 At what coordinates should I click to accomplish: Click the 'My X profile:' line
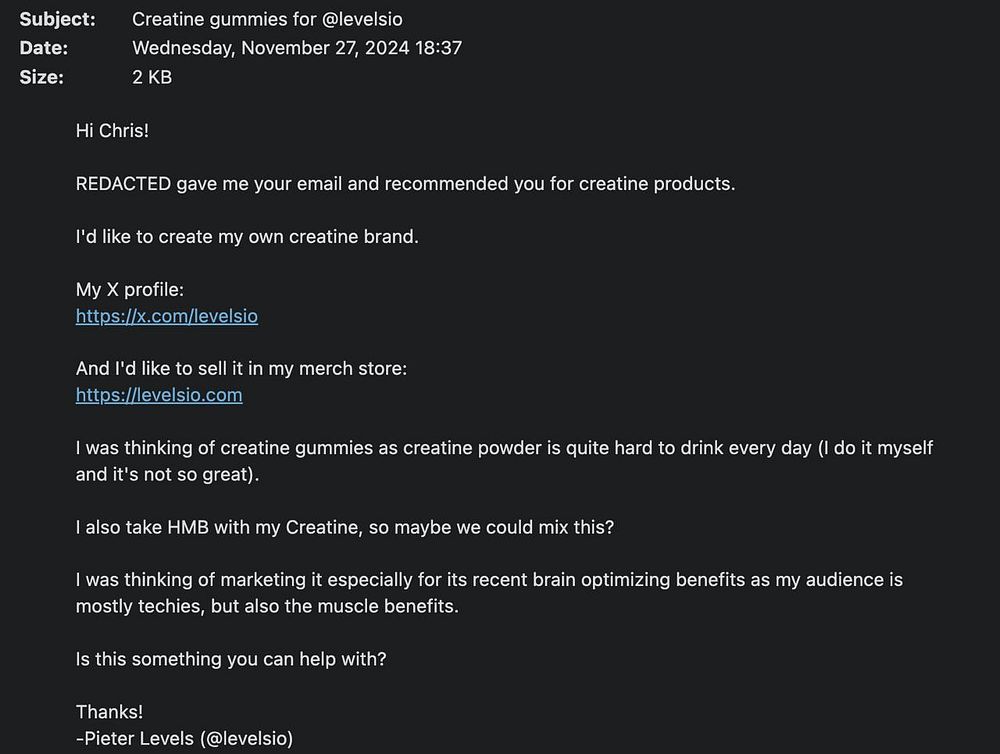130,290
